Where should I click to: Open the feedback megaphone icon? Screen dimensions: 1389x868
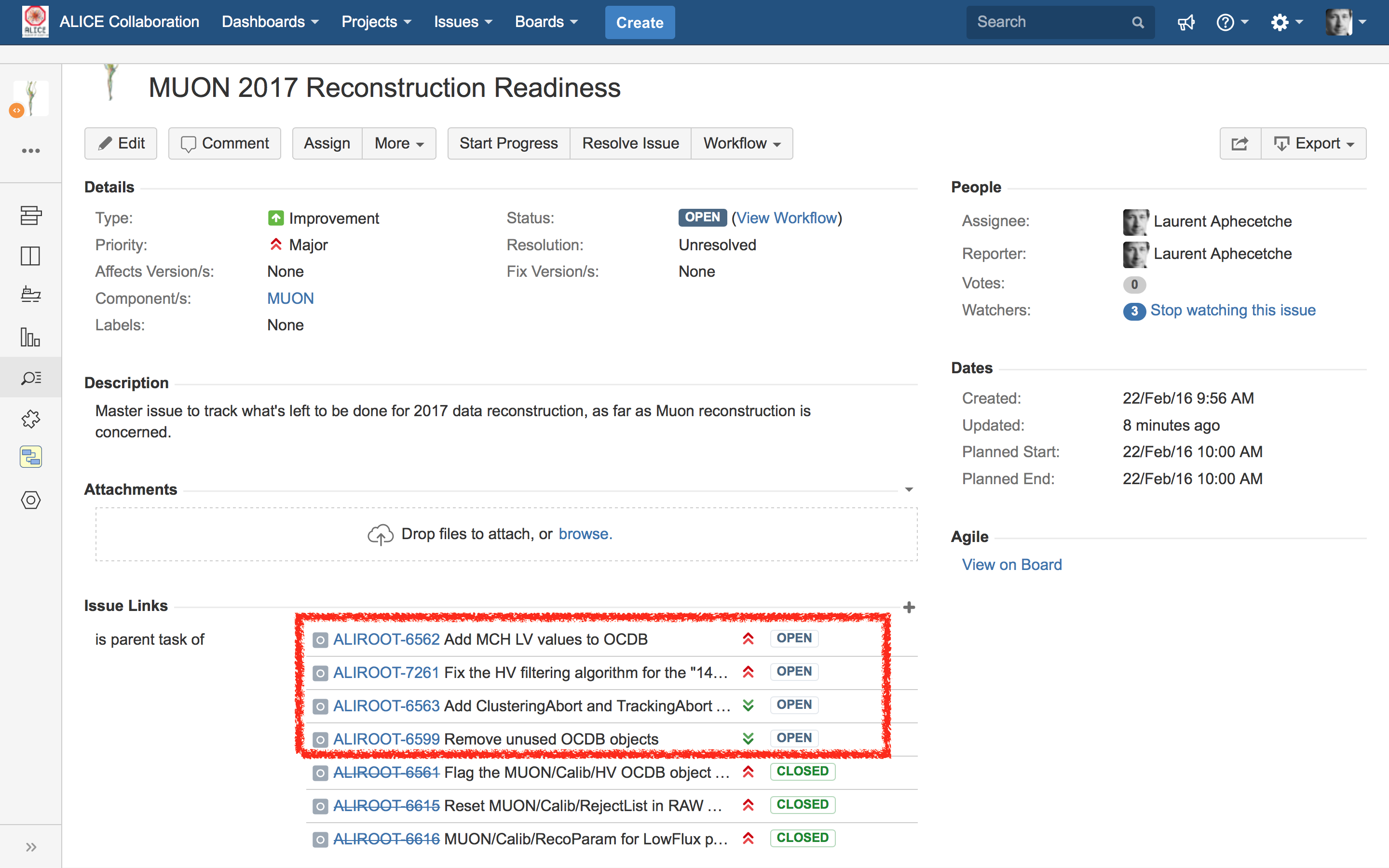[x=1186, y=22]
